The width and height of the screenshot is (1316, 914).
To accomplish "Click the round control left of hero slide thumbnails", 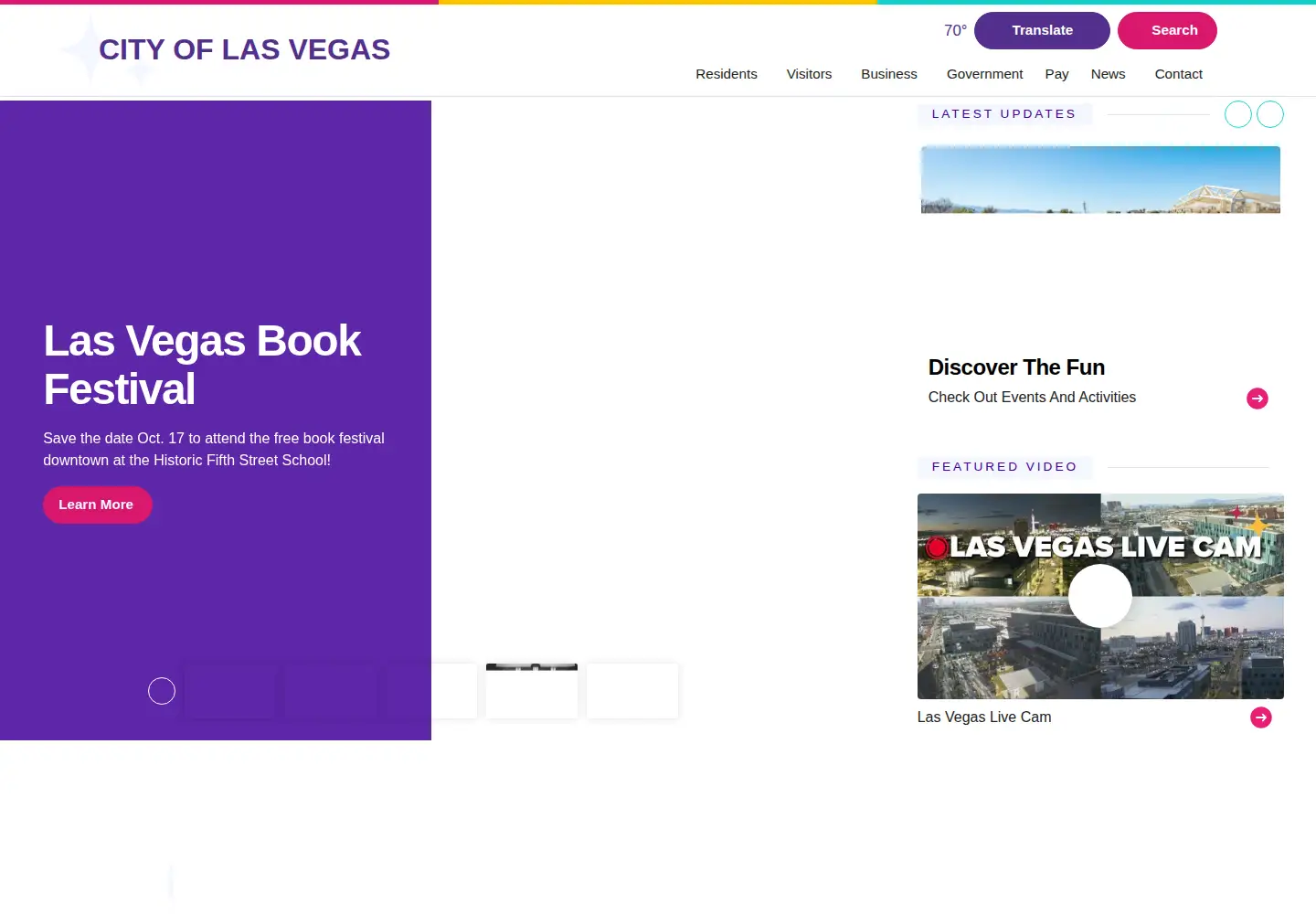I will coord(162,691).
